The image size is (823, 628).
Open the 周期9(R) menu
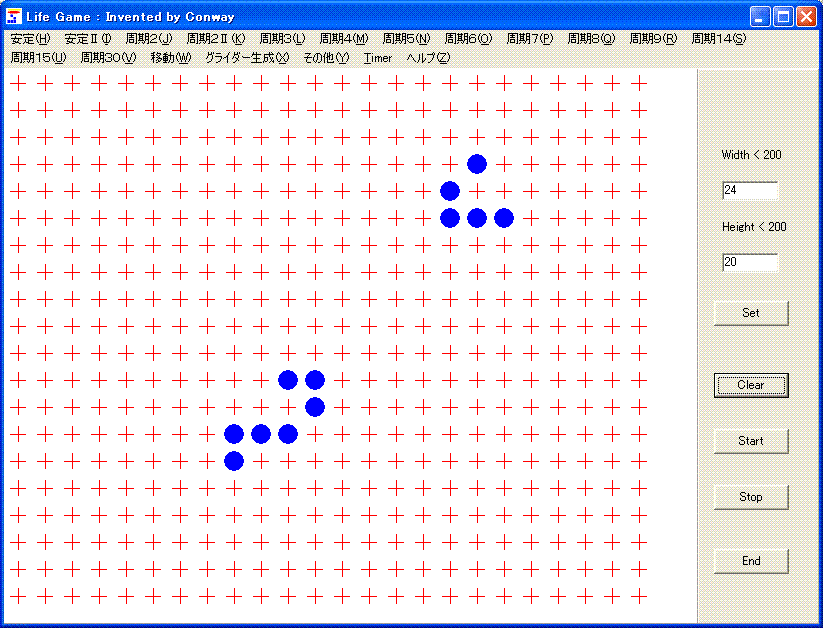[x=653, y=38]
